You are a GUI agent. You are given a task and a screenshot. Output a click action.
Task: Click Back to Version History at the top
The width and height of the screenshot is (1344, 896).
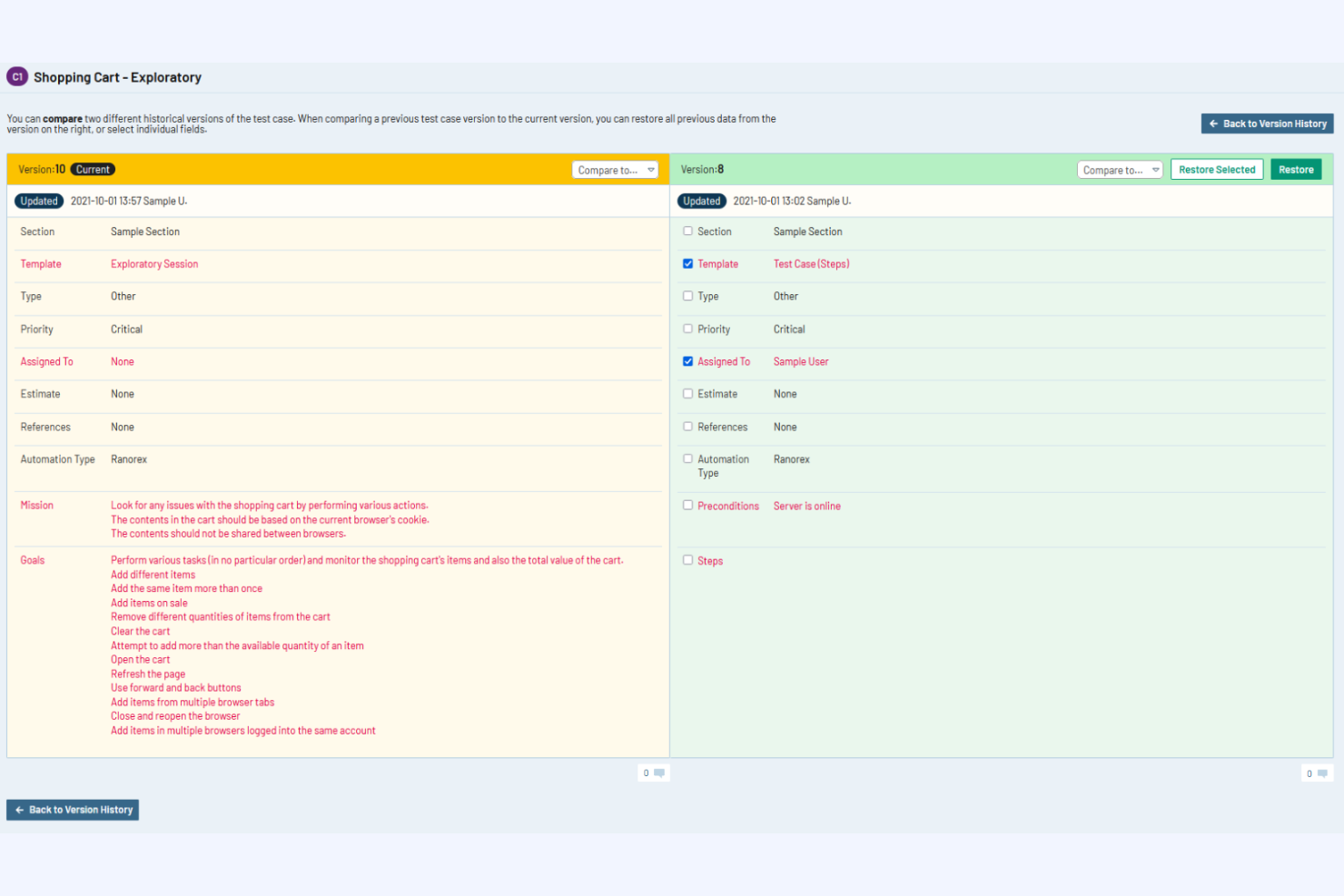click(x=1267, y=123)
